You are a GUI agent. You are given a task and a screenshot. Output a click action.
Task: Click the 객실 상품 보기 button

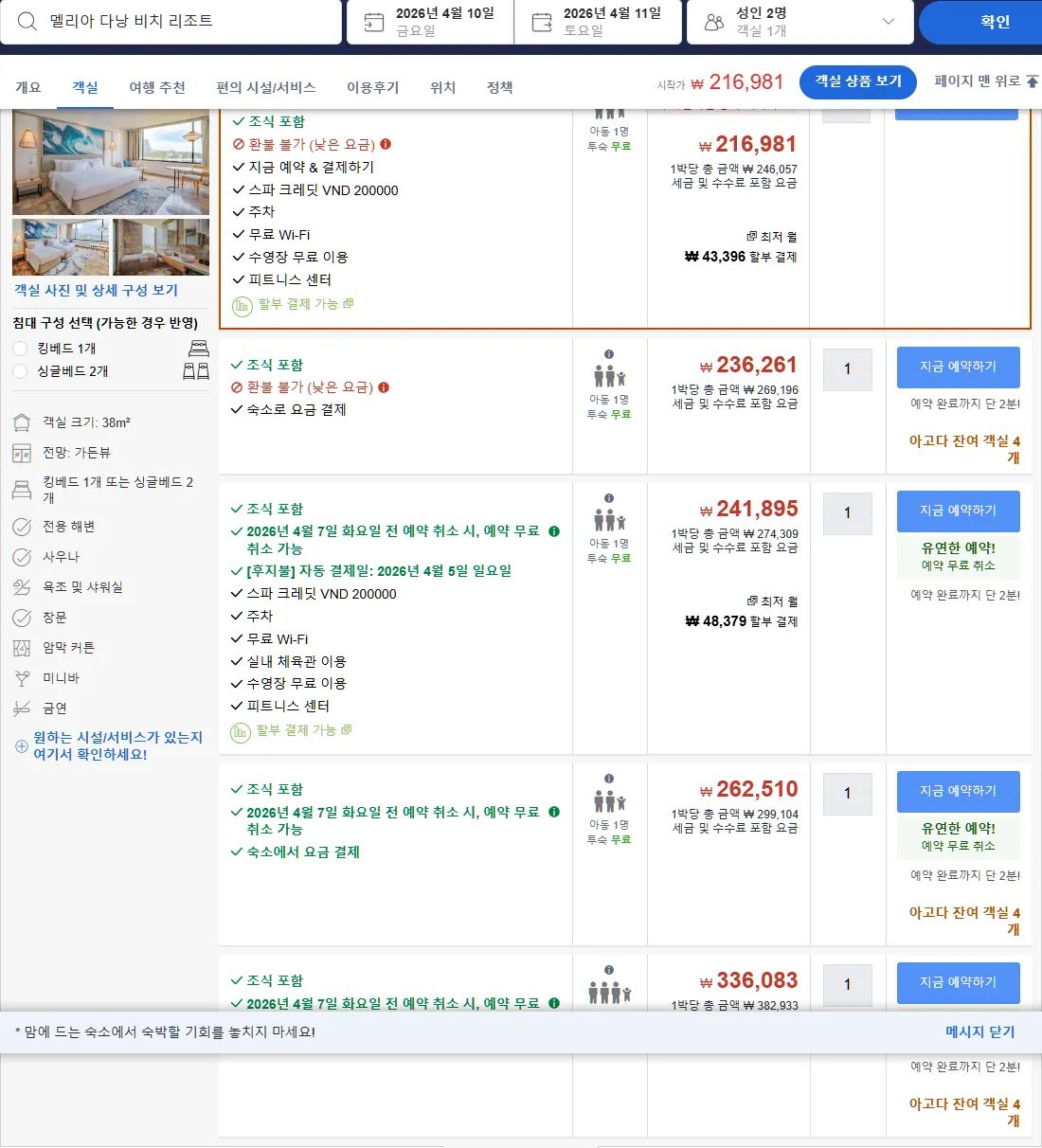pyautogui.click(x=858, y=82)
